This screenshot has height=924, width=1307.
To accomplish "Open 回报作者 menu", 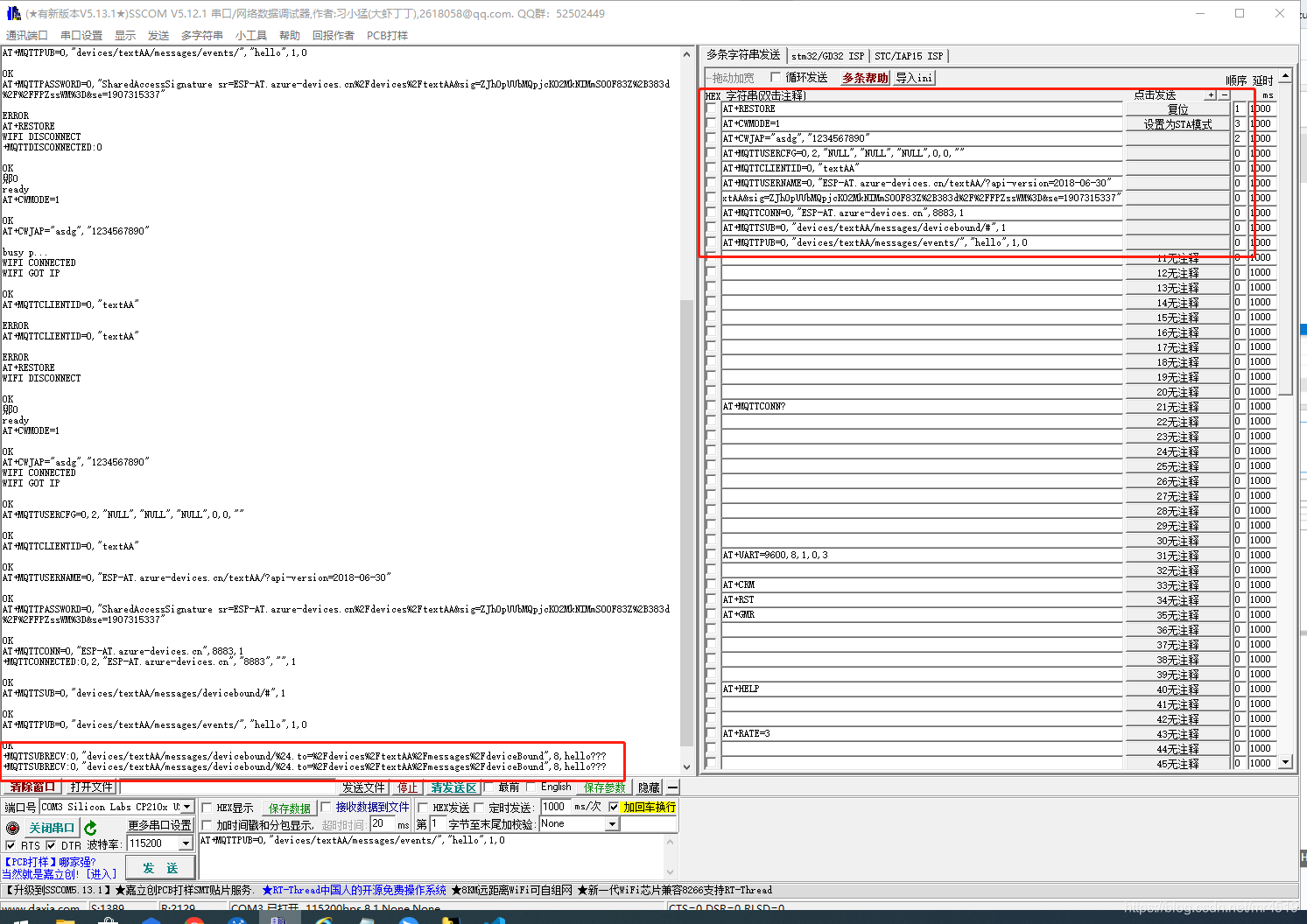I will [334, 36].
